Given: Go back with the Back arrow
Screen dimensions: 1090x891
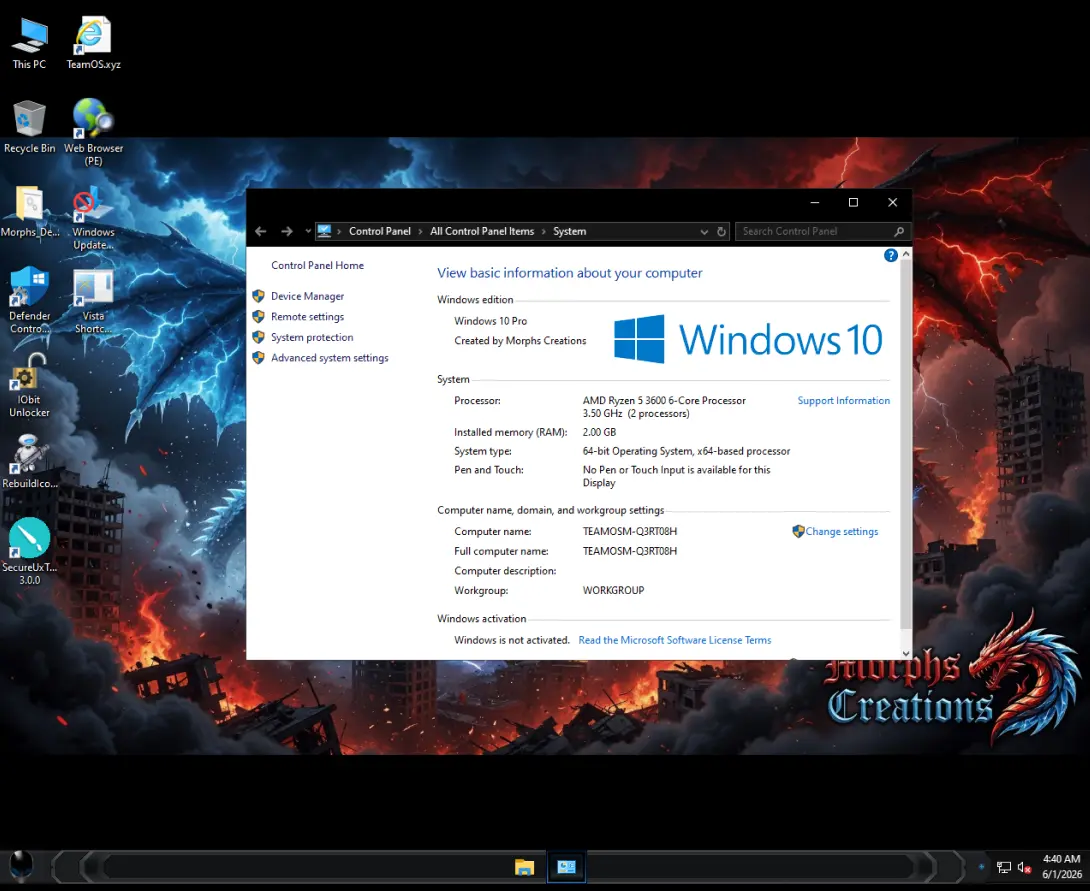Looking at the screenshot, I should (261, 231).
